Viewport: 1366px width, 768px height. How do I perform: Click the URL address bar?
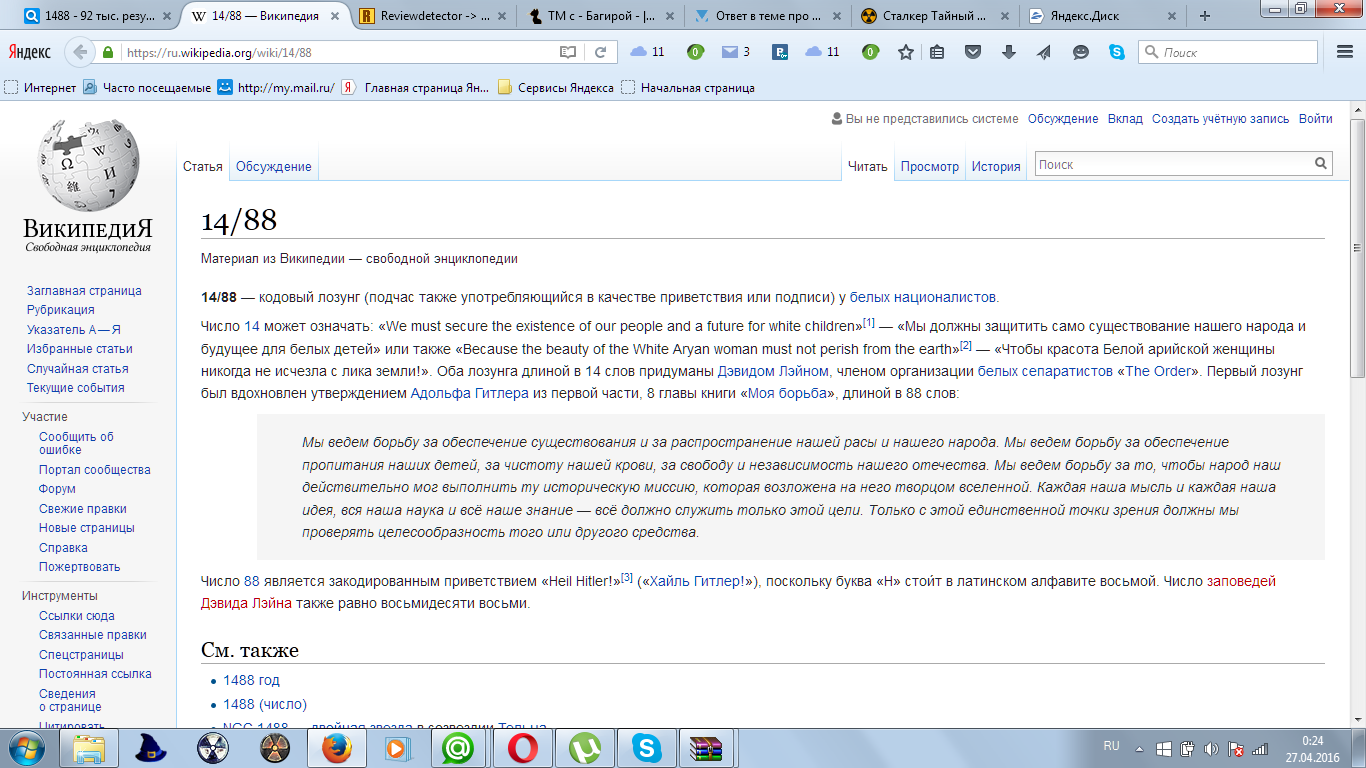(x=340, y=52)
